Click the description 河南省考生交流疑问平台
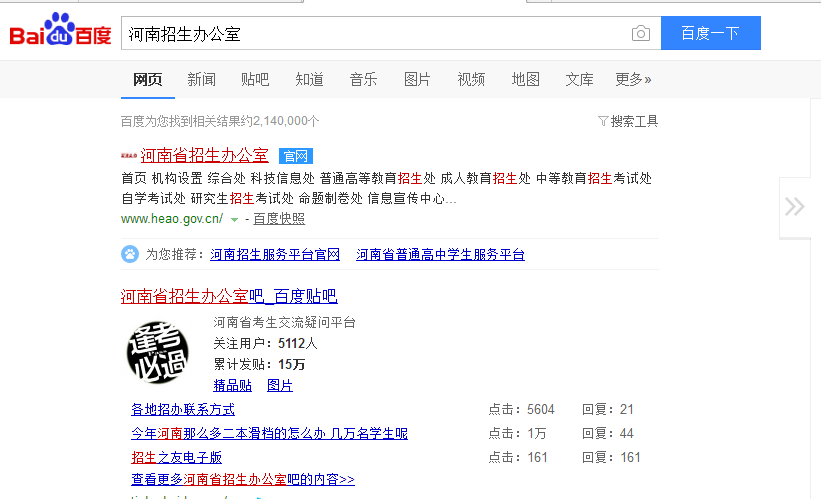Screen dimensions: 821x499 point(284,323)
